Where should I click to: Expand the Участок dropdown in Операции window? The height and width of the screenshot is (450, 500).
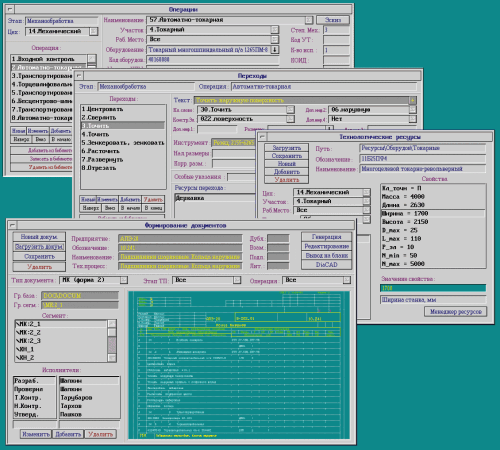tap(275, 30)
